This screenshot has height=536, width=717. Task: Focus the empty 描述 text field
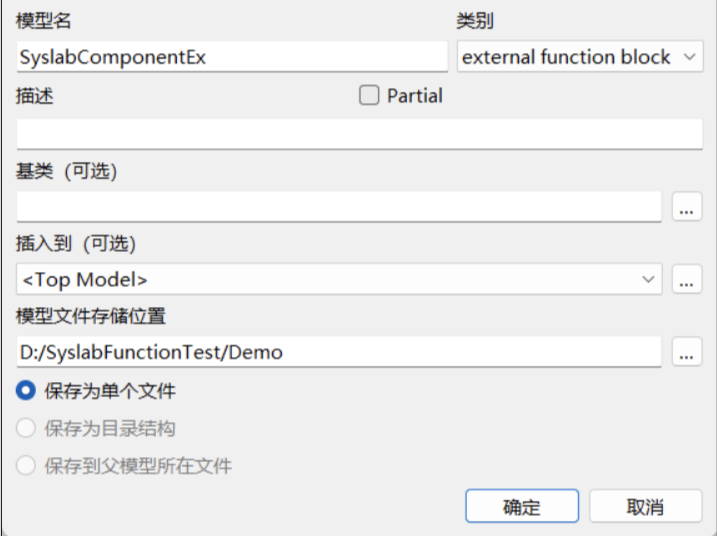tap(359, 133)
